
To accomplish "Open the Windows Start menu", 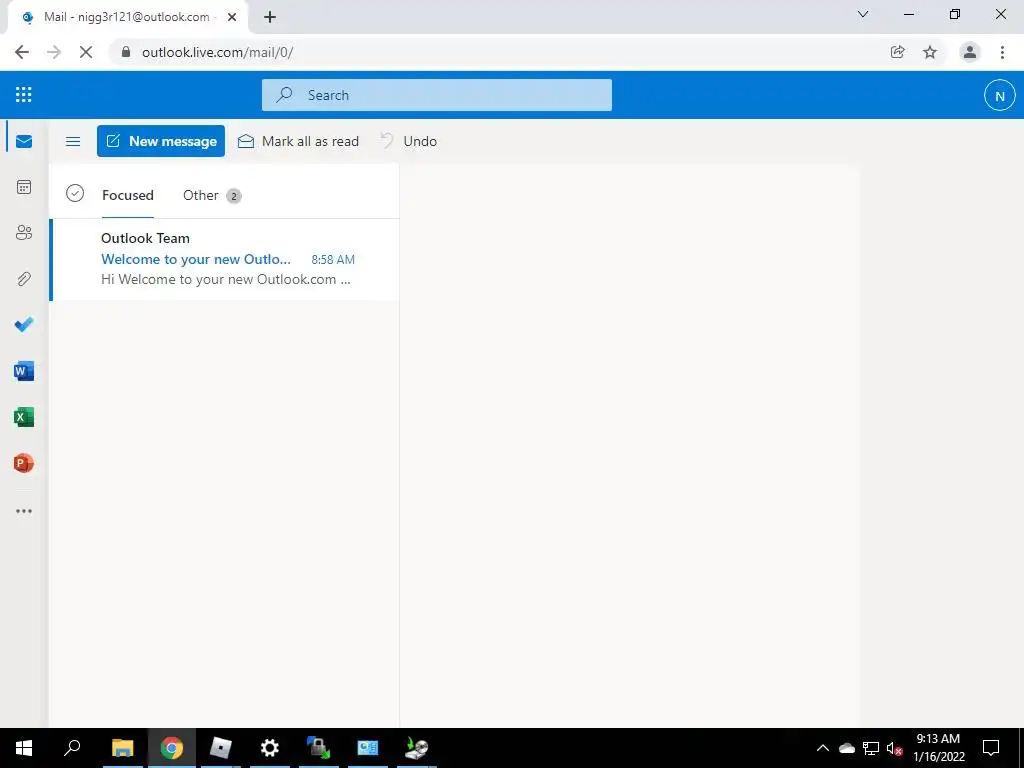I will pyautogui.click(x=24, y=748).
